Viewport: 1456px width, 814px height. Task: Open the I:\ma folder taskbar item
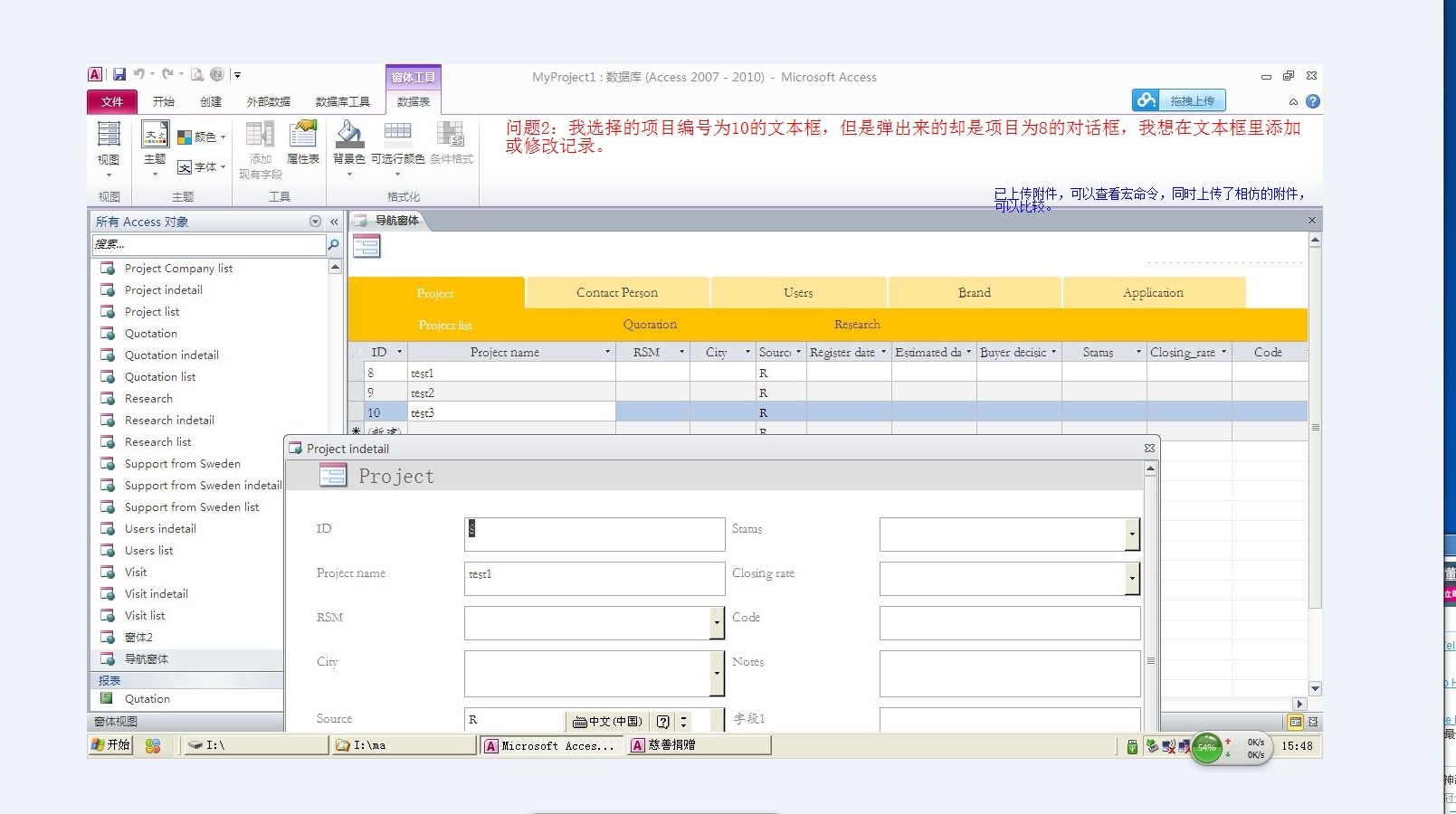tap(403, 745)
